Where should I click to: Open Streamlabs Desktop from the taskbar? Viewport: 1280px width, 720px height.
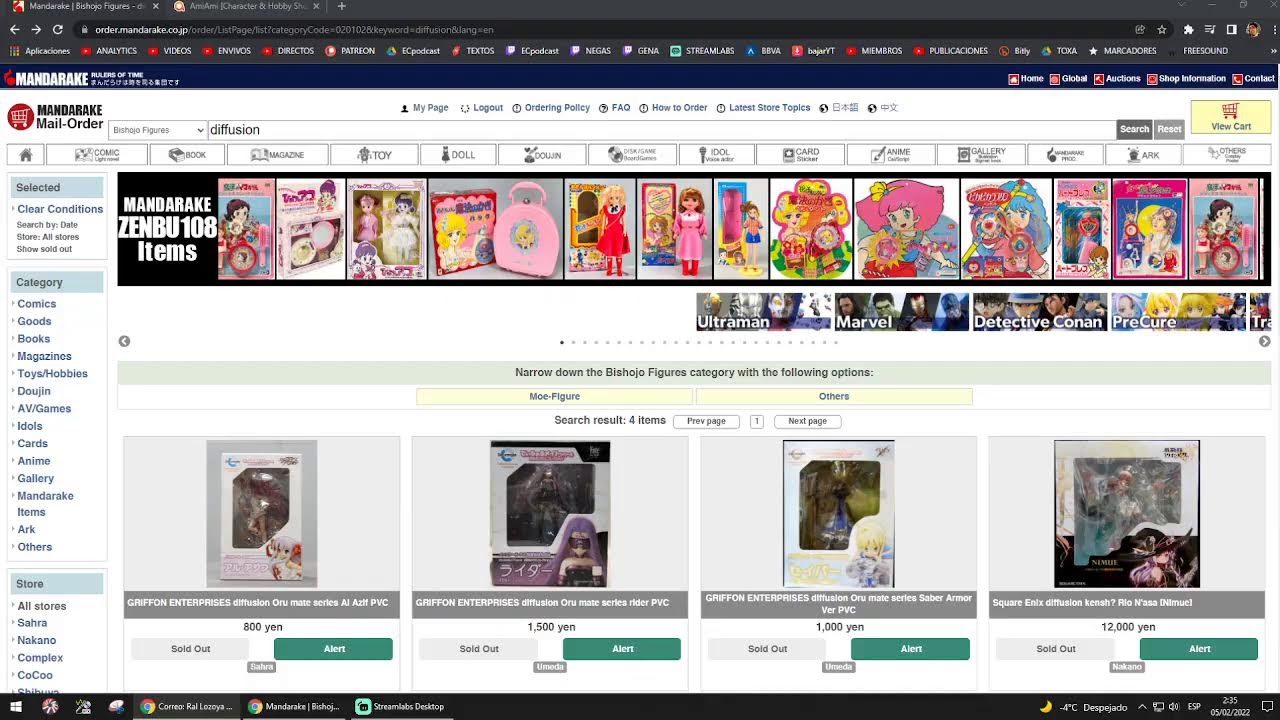tap(400, 706)
